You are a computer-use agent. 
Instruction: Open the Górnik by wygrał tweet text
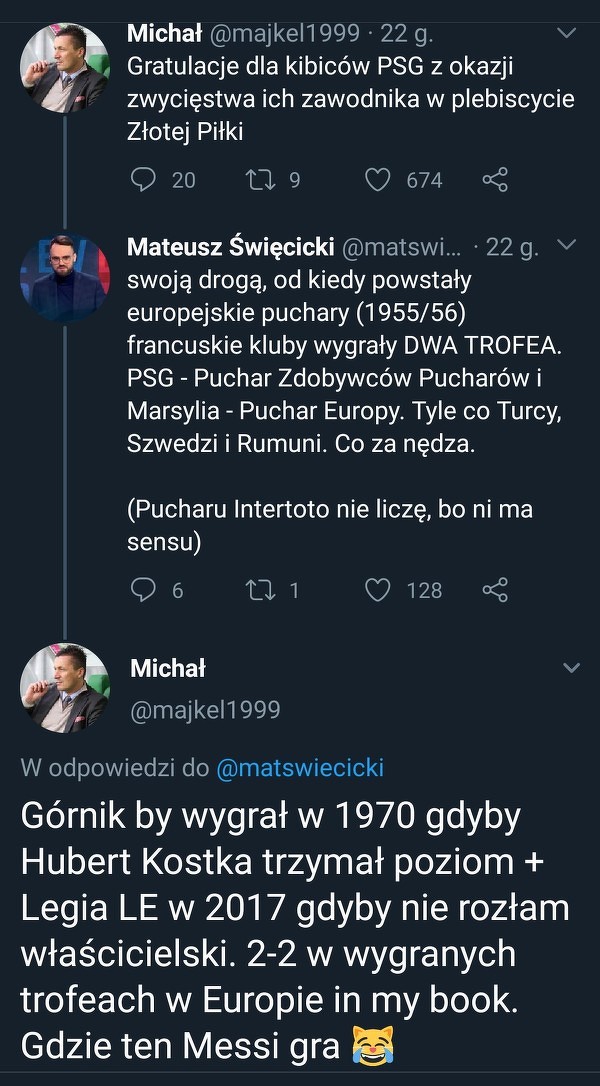(x=295, y=932)
